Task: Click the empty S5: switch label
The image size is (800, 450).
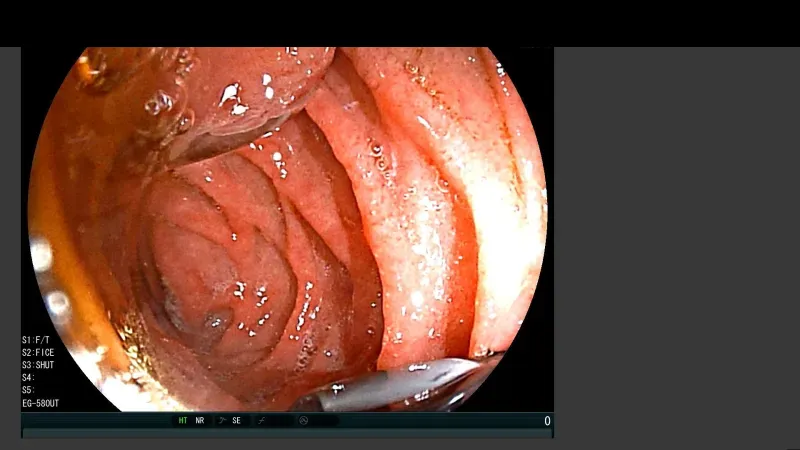Action: (x=29, y=391)
